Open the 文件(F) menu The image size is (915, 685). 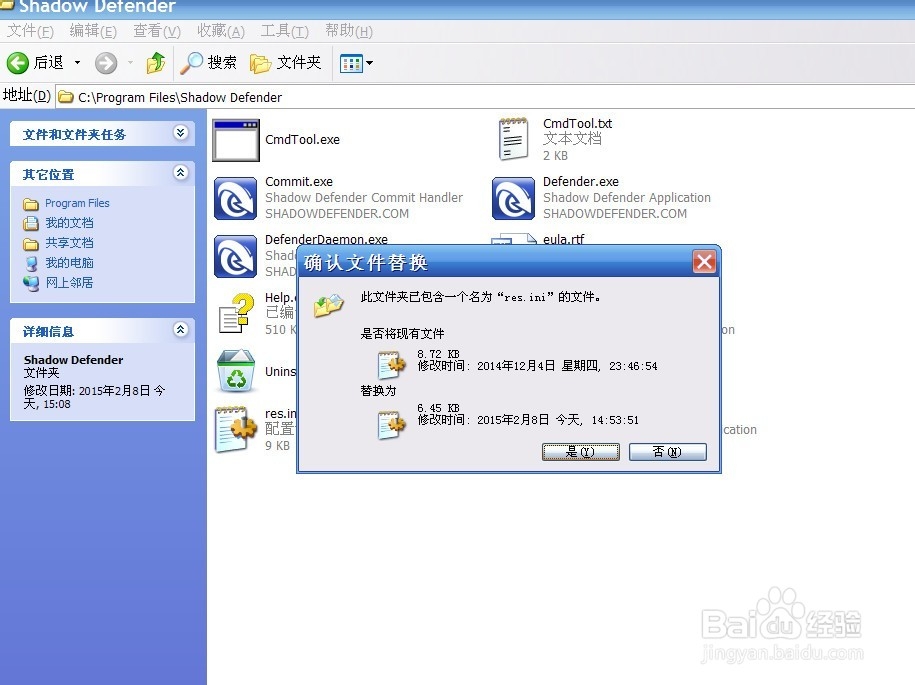(x=30, y=30)
